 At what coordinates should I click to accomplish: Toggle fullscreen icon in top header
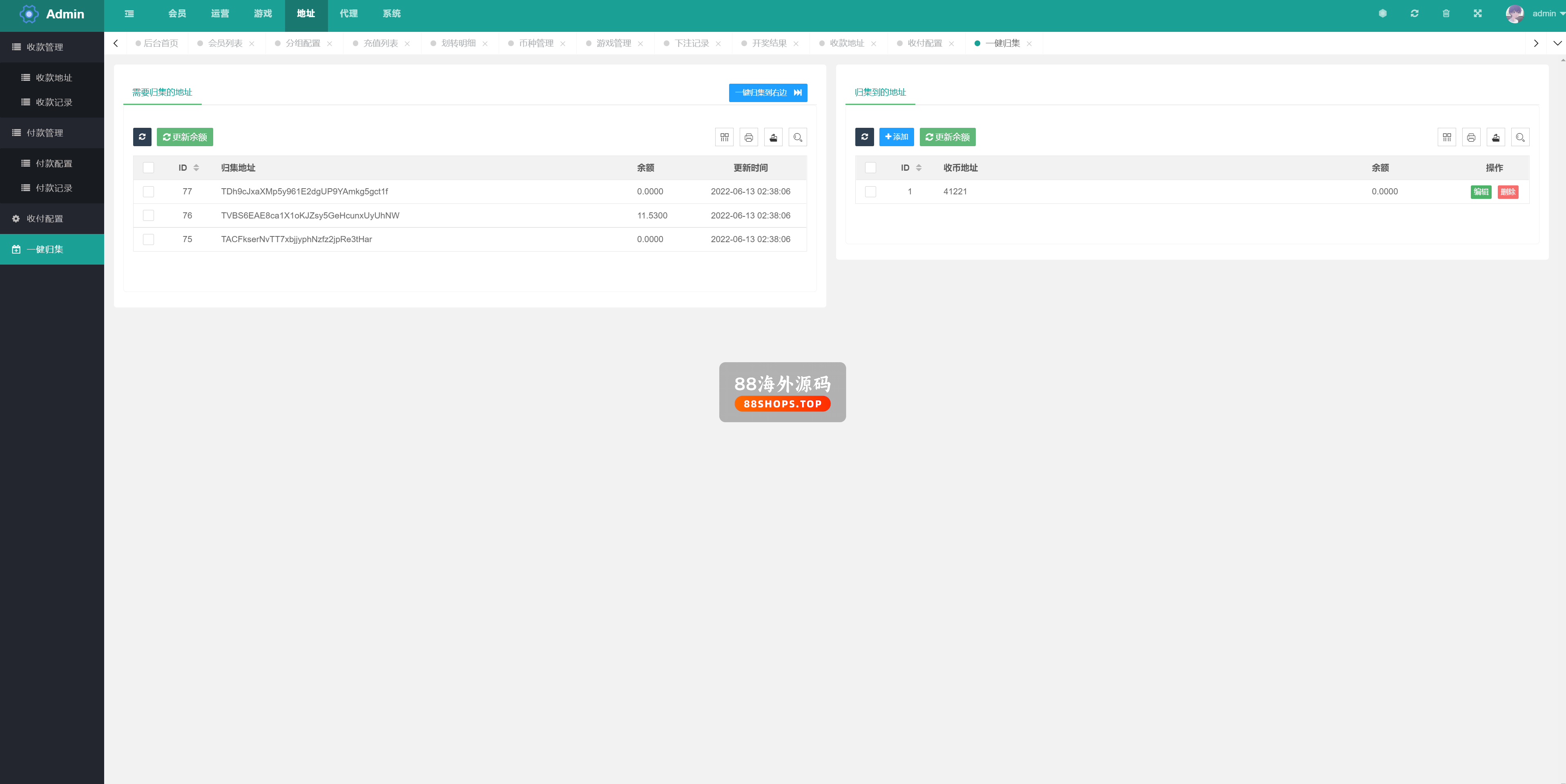[1477, 13]
